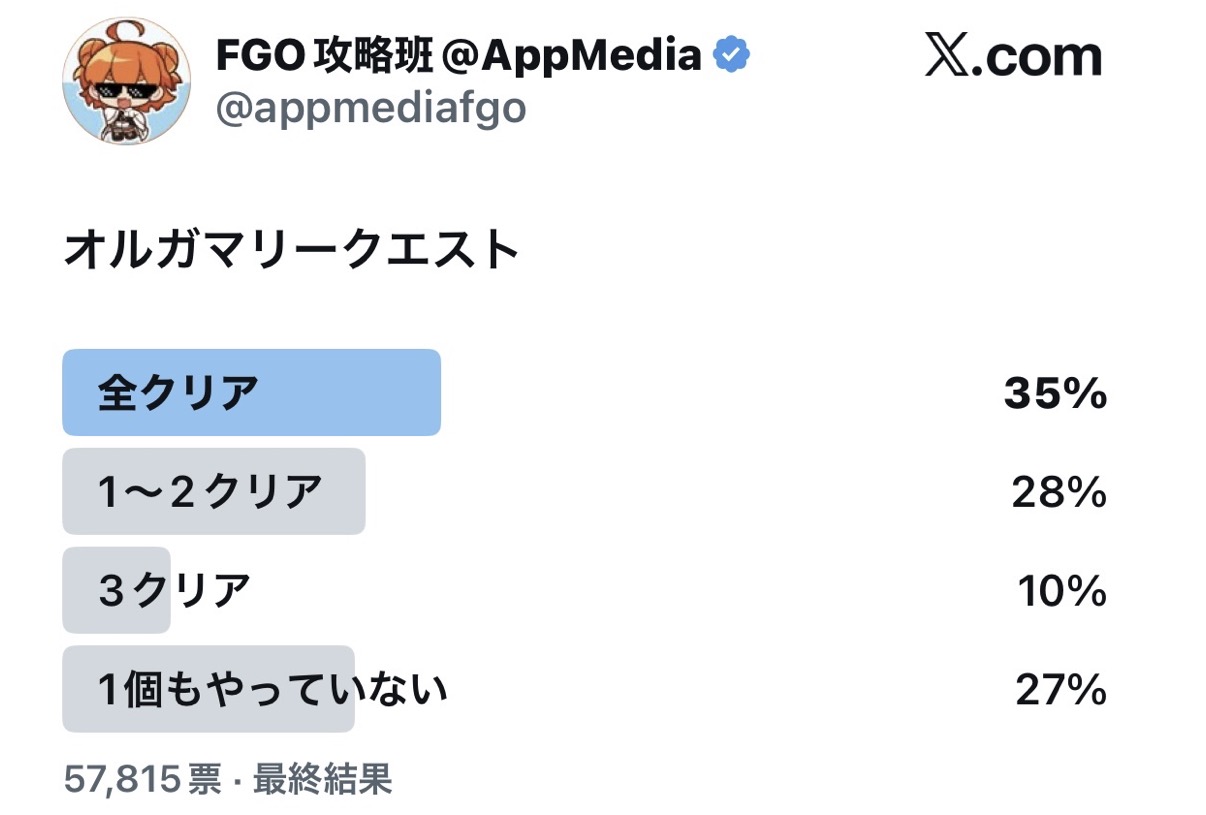Select the 1個もやっていない option label text
This screenshot has height=815, width=1206.
pos(272,690)
